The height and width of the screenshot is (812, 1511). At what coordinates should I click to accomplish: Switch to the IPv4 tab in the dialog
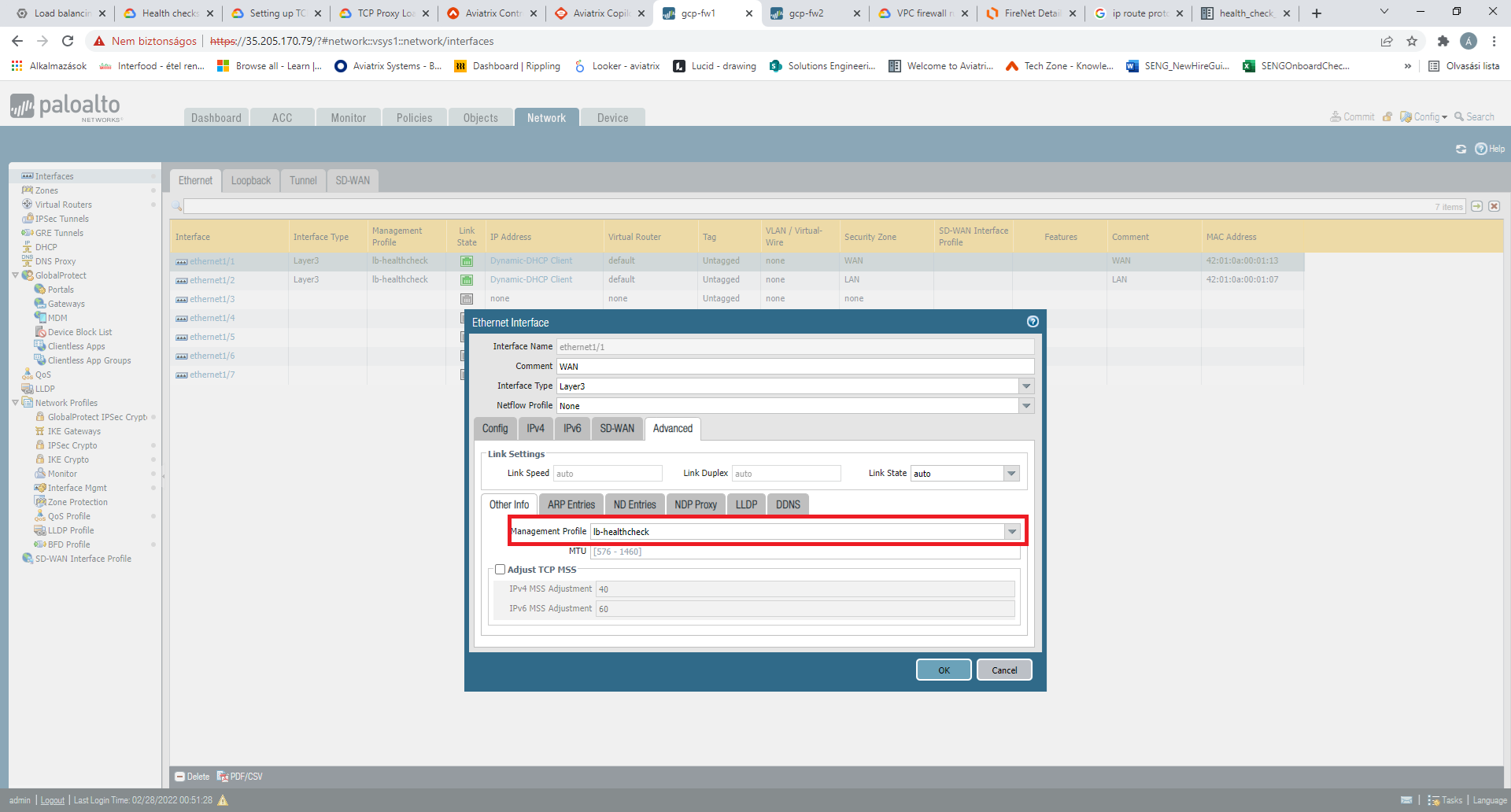534,429
